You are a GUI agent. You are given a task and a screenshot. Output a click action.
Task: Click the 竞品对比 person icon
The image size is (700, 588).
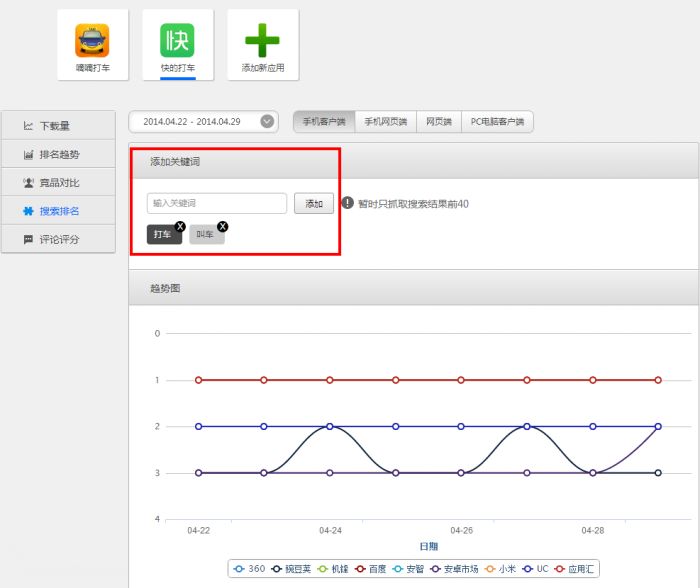[28, 183]
